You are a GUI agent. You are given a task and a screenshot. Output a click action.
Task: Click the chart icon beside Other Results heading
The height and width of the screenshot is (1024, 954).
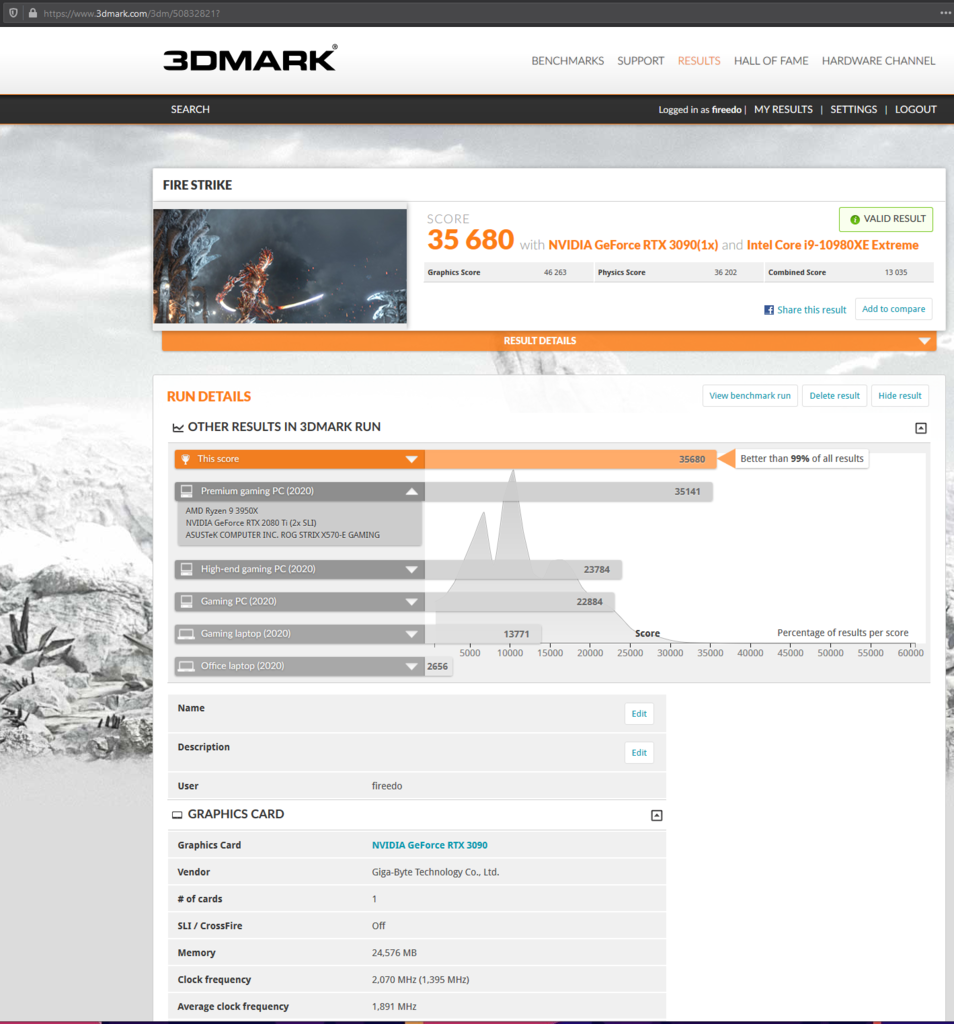pyautogui.click(x=178, y=428)
